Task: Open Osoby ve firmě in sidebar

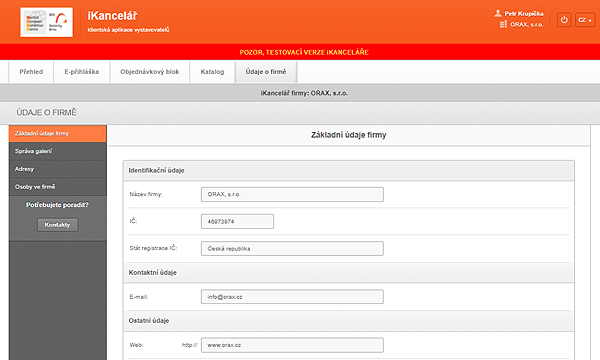Action: [58, 187]
